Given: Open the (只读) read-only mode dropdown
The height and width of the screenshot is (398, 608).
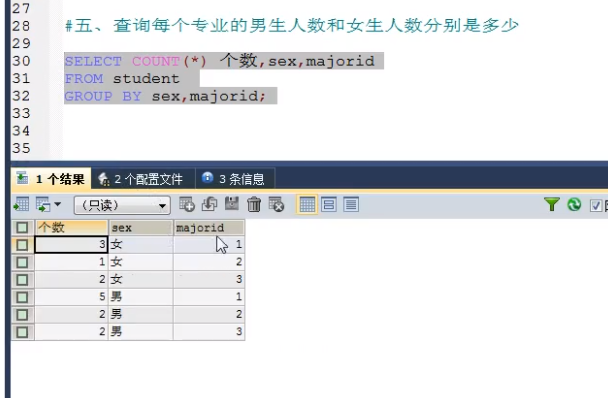Looking at the screenshot, I should [x=122, y=205].
